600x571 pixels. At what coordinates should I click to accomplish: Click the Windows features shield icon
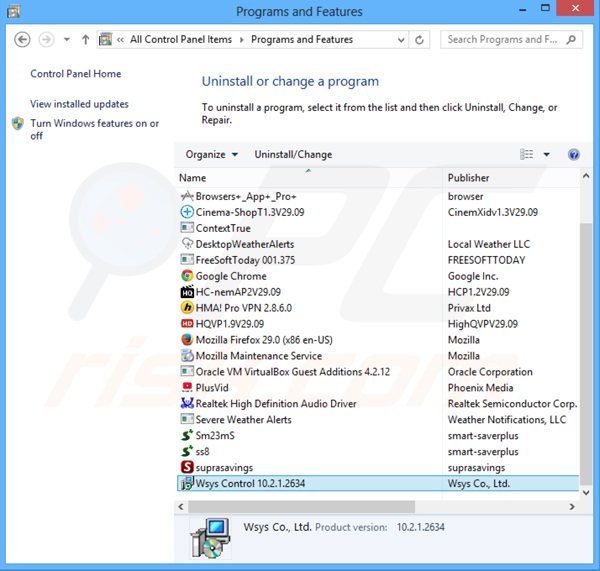(18, 124)
